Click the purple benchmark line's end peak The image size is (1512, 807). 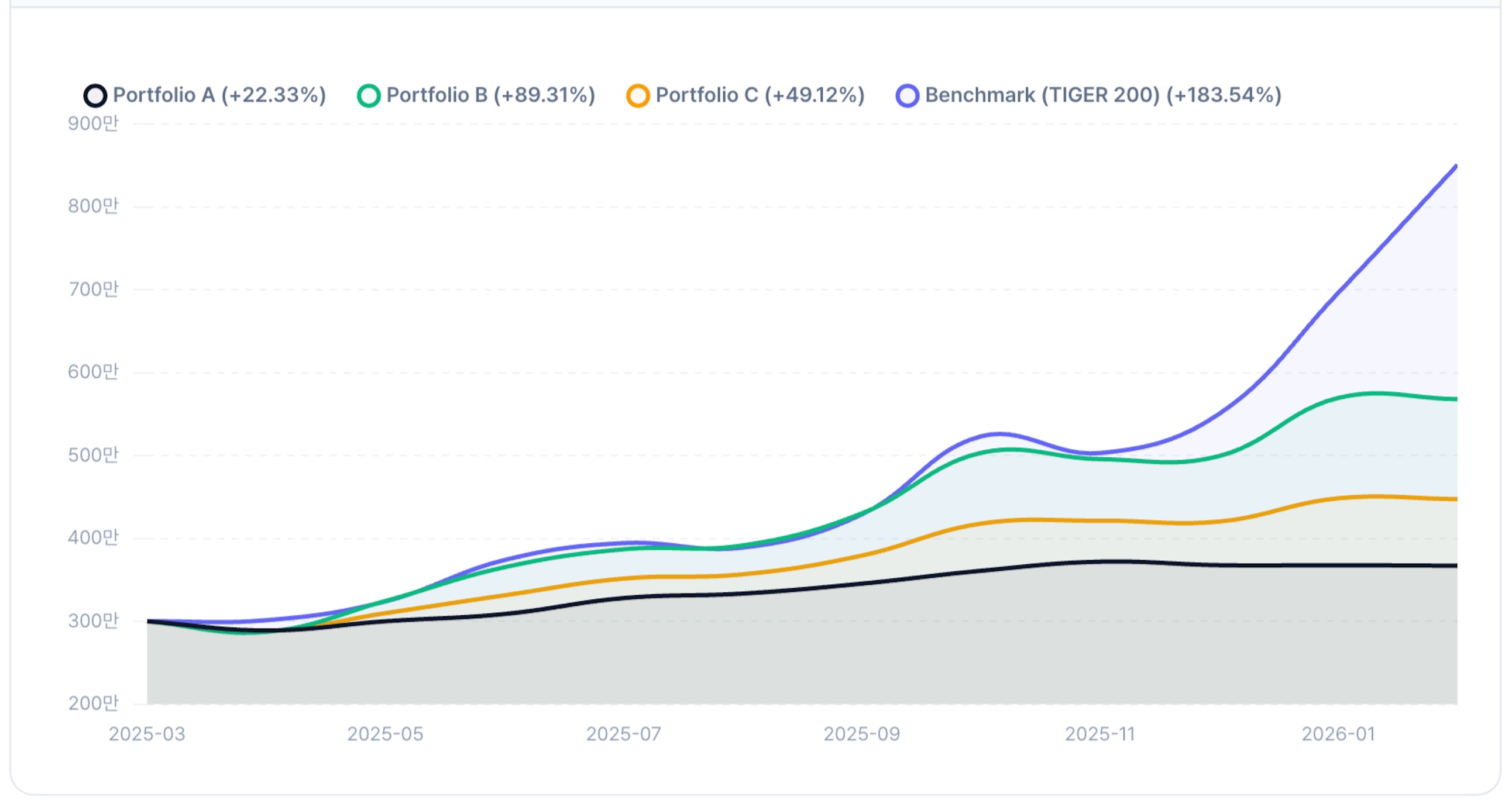(x=1456, y=167)
